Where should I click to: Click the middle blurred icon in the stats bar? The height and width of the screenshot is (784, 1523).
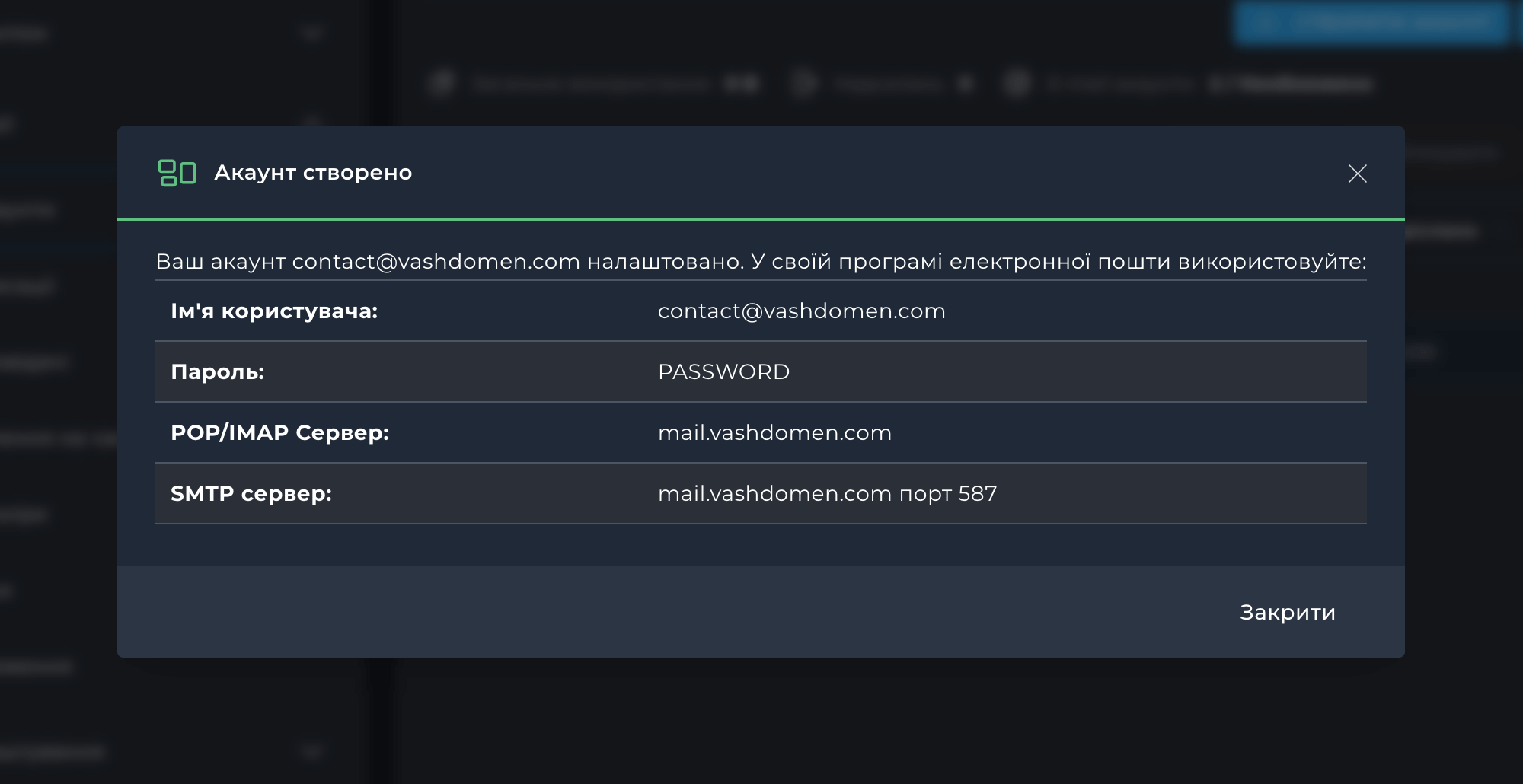tap(803, 83)
